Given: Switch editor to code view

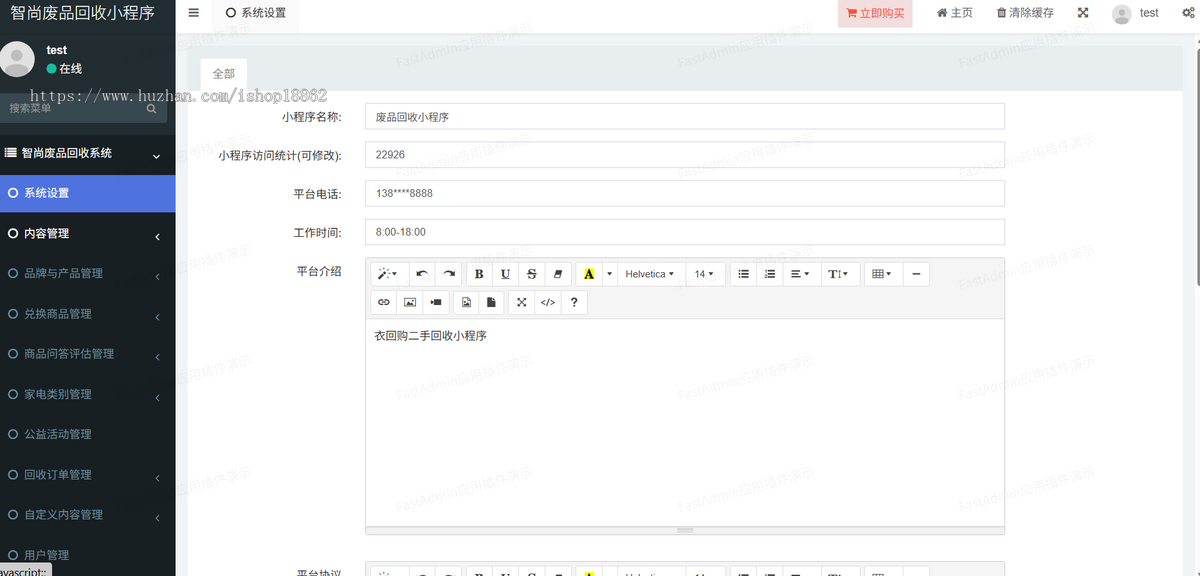Looking at the screenshot, I should (548, 302).
